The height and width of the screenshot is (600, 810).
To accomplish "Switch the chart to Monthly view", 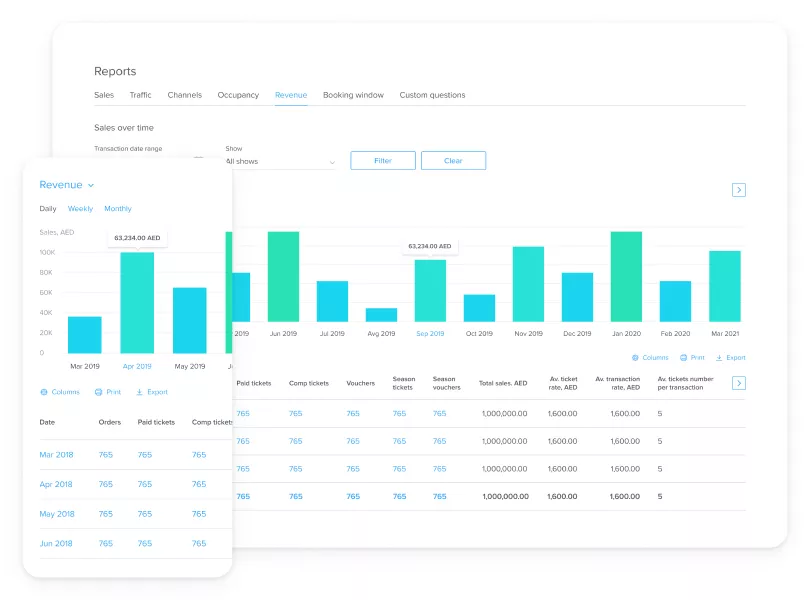I will tap(118, 209).
